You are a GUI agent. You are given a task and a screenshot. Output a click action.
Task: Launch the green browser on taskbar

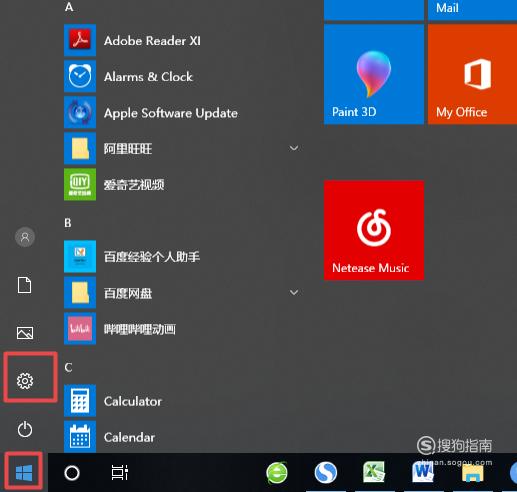[x=277, y=472]
